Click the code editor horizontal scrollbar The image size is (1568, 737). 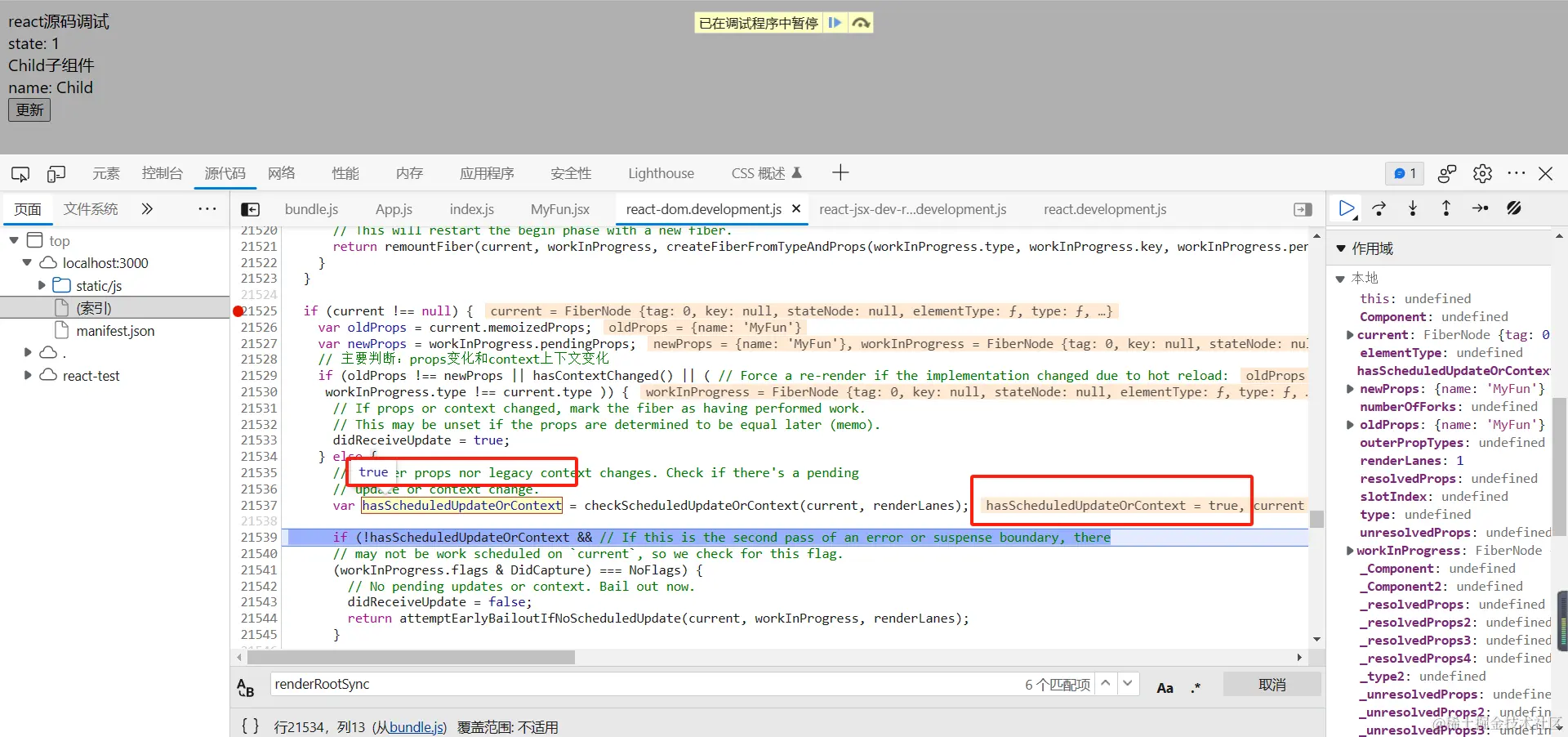(x=412, y=658)
